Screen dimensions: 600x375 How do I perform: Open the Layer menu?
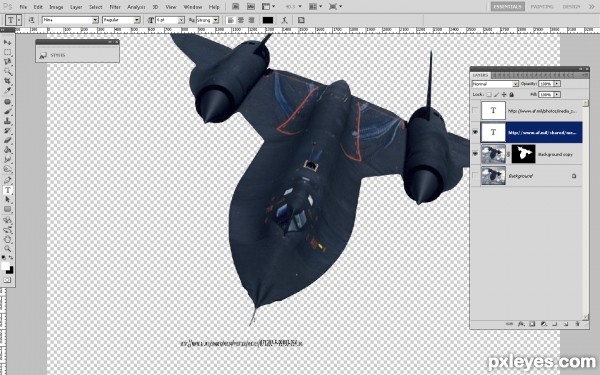pyautogui.click(x=76, y=7)
